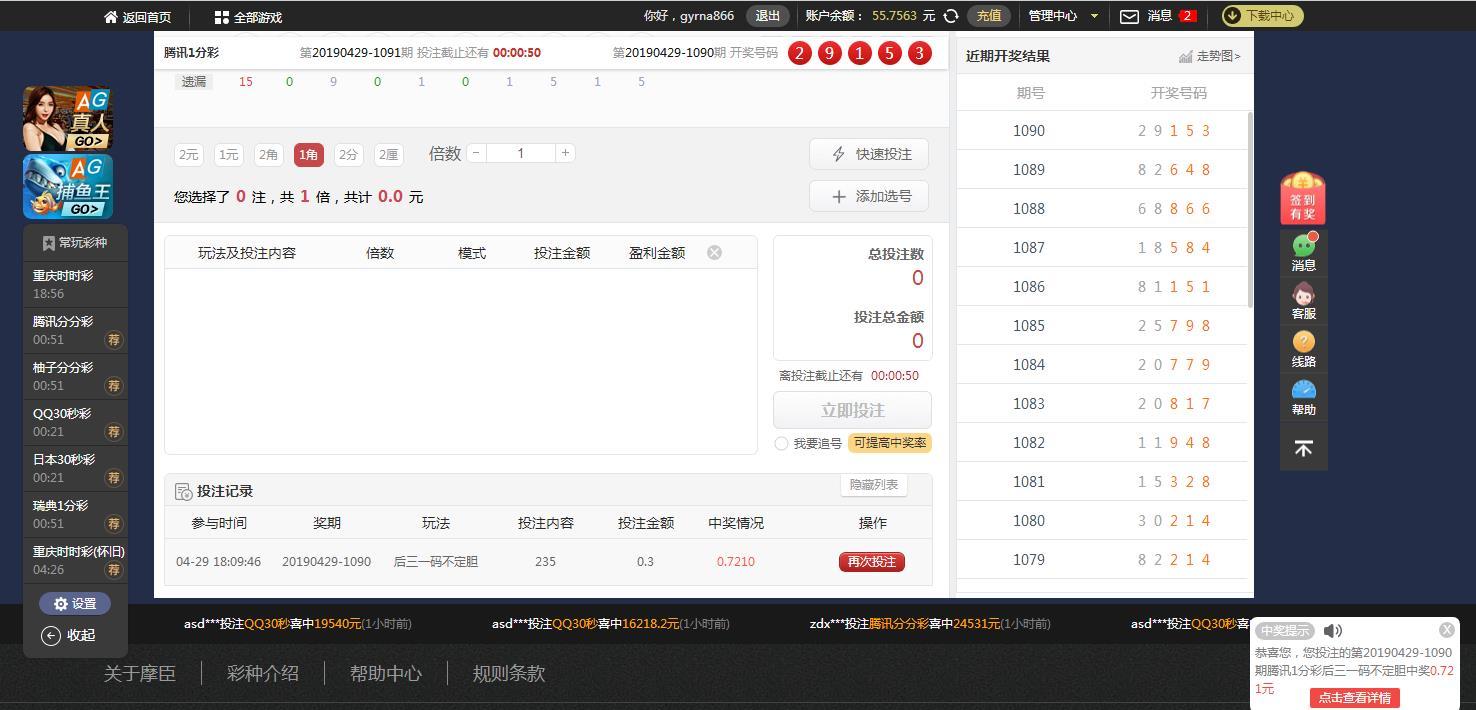This screenshot has width=1476, height=710.
Task: Select 腾讯分分彩 in sidebar
Action: coord(76,330)
